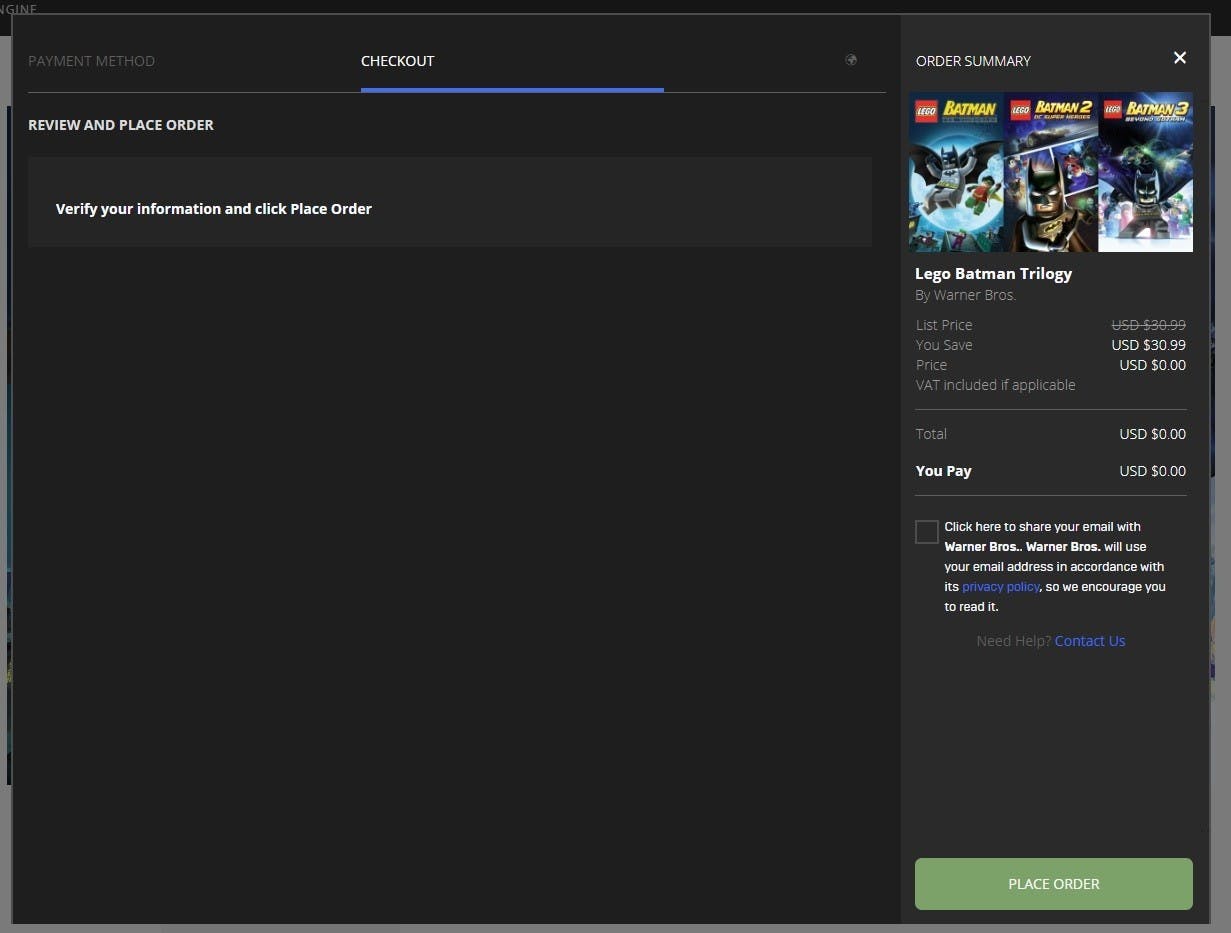Click 'VAT included if applicable' note
1231x933 pixels.
click(x=996, y=385)
